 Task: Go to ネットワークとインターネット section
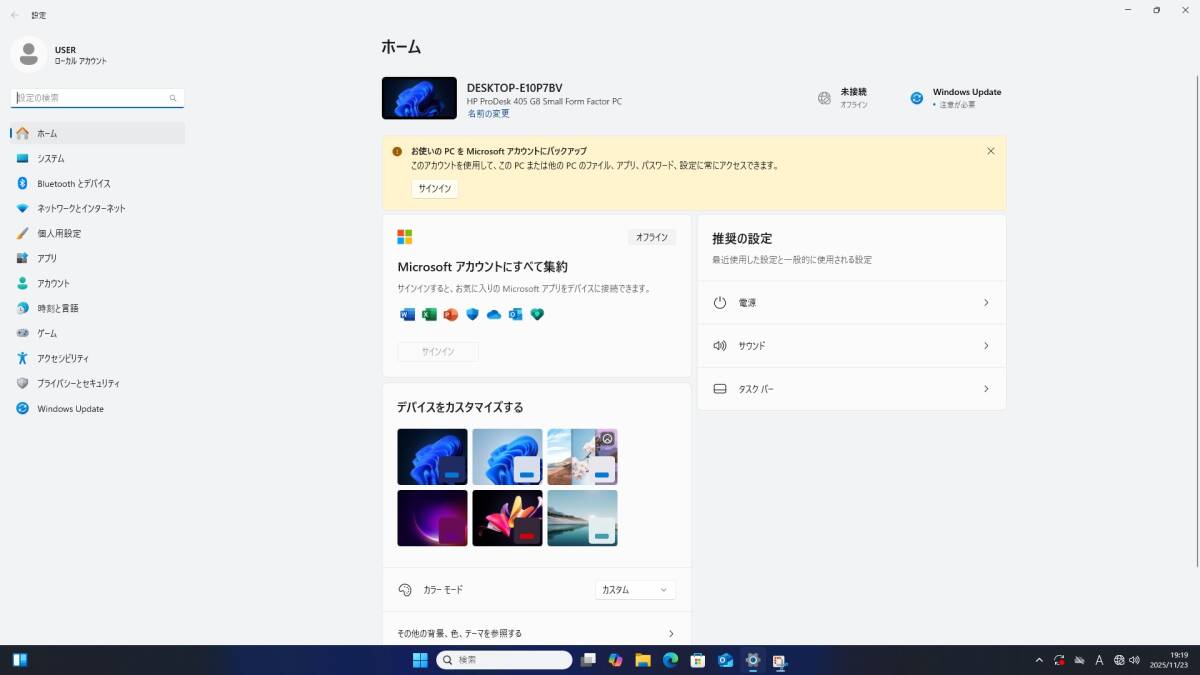(x=81, y=209)
